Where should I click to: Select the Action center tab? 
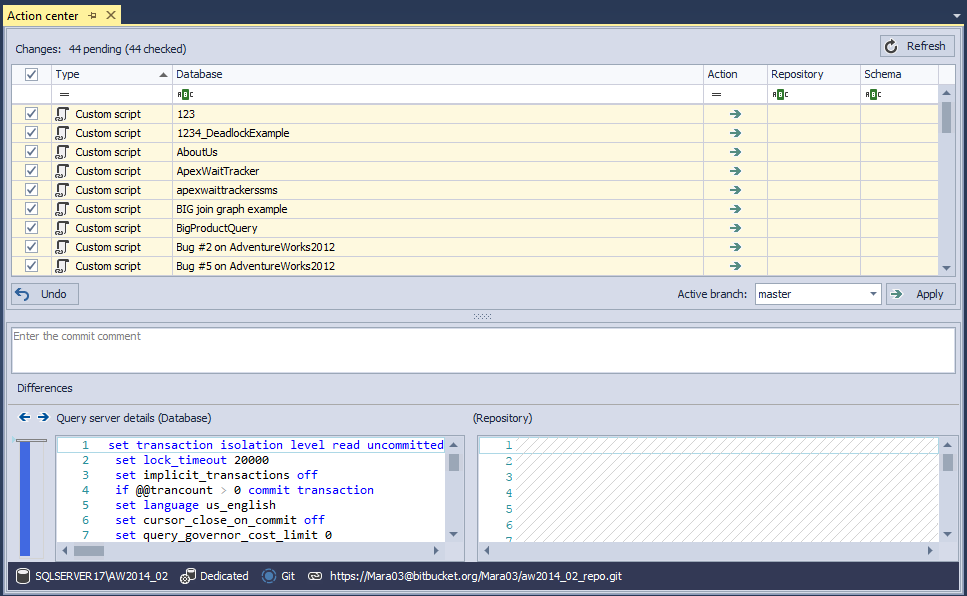tap(42, 16)
